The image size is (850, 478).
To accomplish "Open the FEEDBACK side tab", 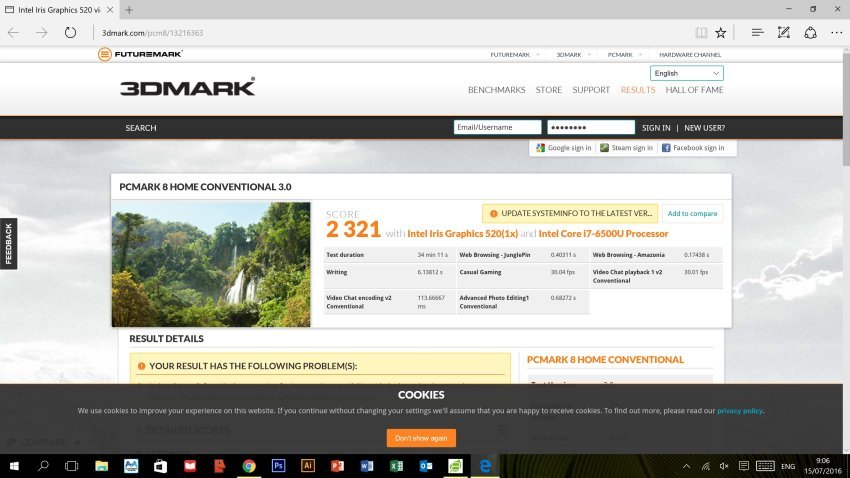I will (x=9, y=244).
